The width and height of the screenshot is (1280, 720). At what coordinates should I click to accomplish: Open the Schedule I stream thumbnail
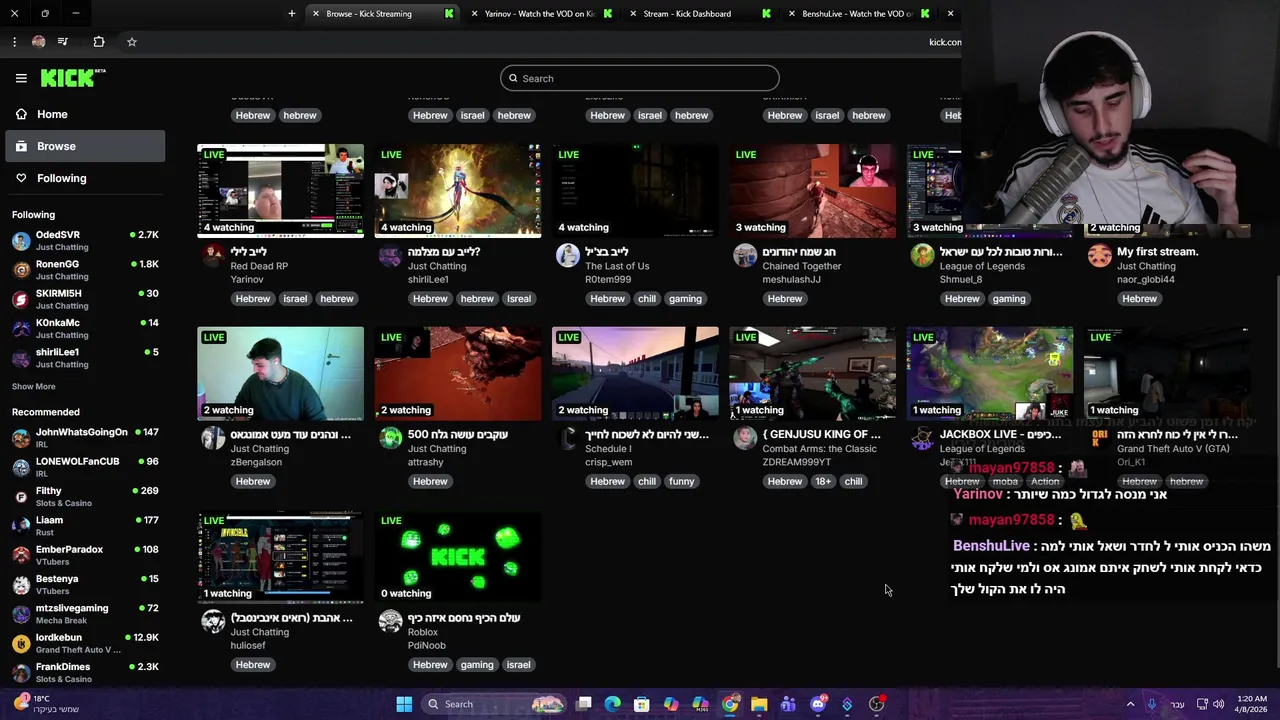coord(635,373)
